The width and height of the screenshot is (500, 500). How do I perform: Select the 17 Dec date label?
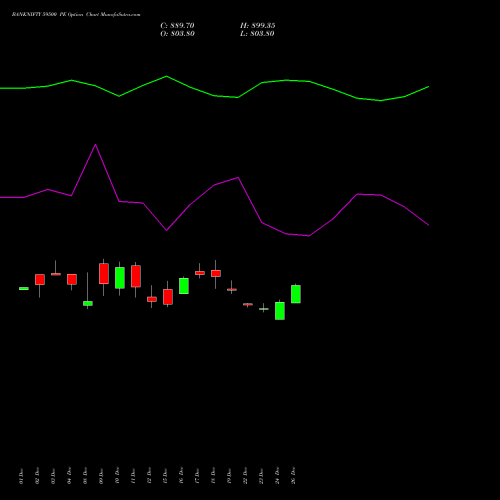pos(197,476)
